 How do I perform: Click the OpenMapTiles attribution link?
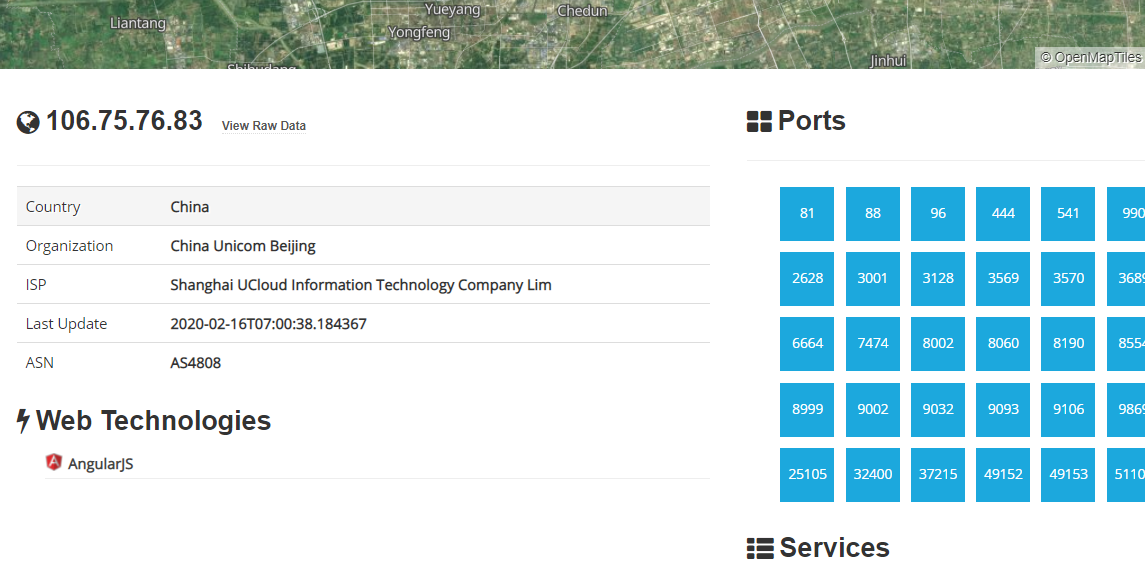click(1090, 57)
